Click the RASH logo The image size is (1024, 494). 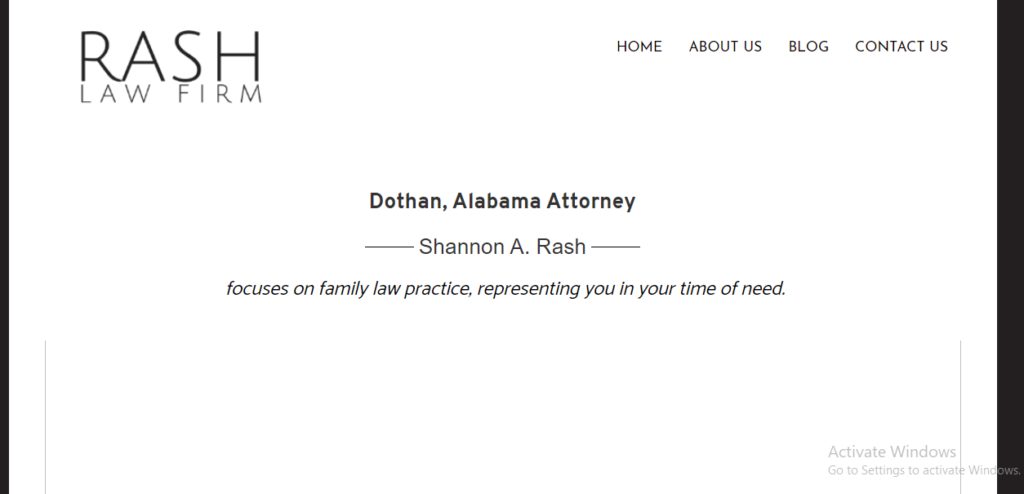[170, 57]
